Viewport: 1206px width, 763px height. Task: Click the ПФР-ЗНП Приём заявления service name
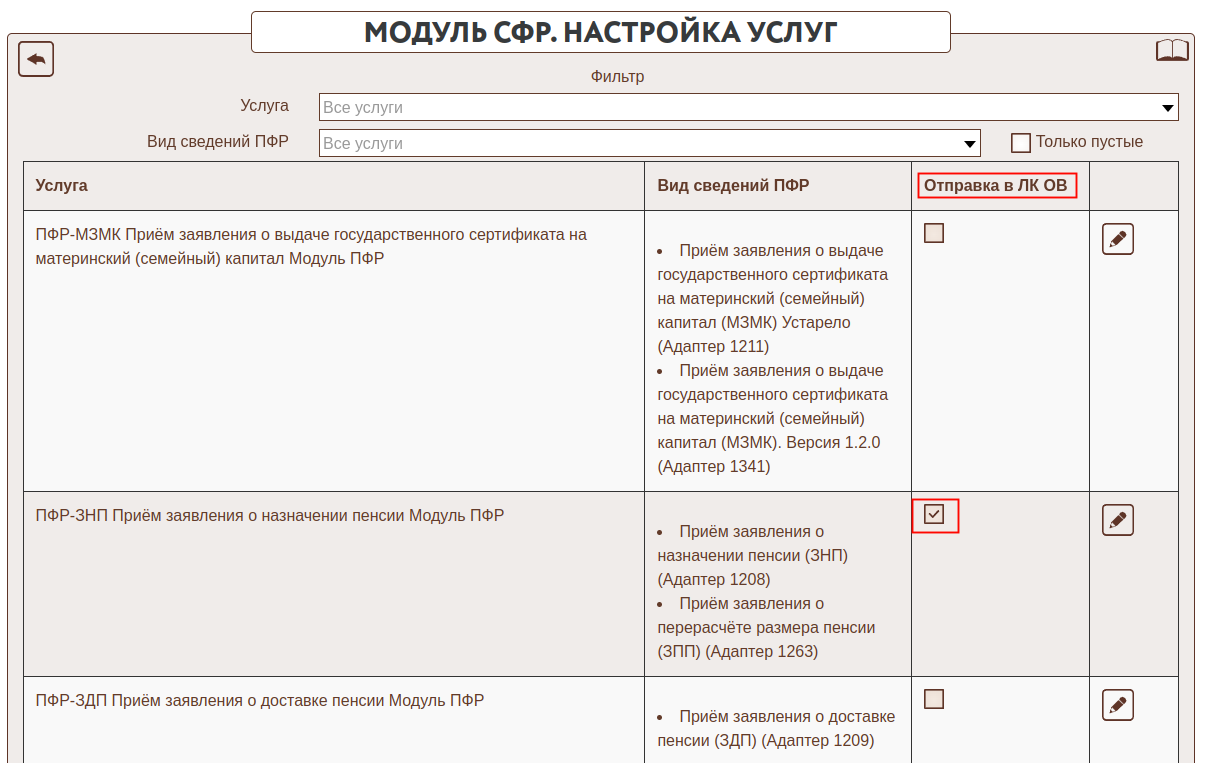tap(270, 516)
